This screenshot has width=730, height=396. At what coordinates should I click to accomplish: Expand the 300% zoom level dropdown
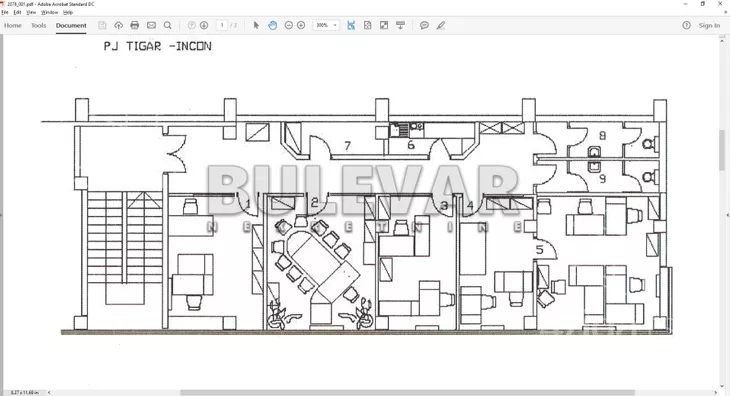tap(326, 25)
